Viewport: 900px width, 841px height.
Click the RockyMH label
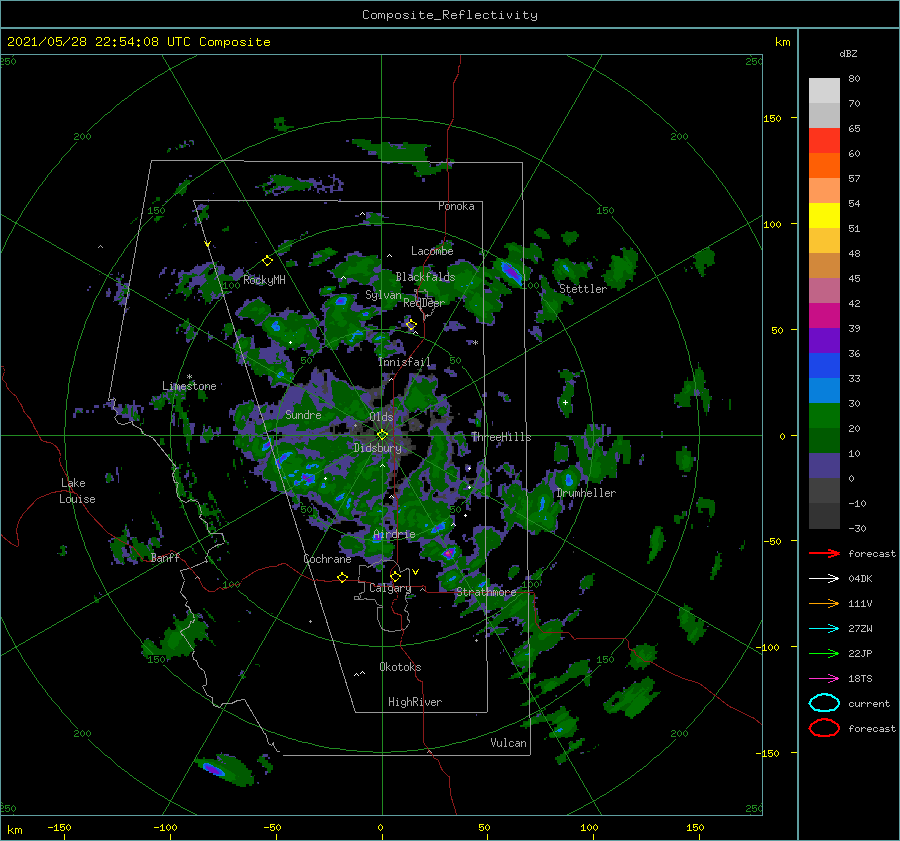pos(264,280)
